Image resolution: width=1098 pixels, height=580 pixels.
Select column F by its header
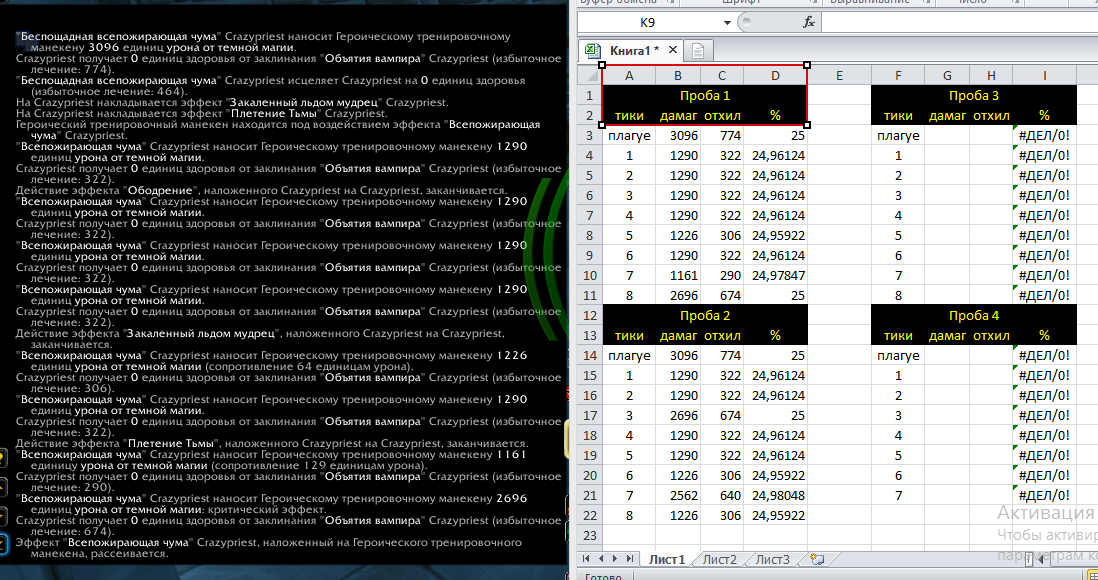click(x=898, y=75)
